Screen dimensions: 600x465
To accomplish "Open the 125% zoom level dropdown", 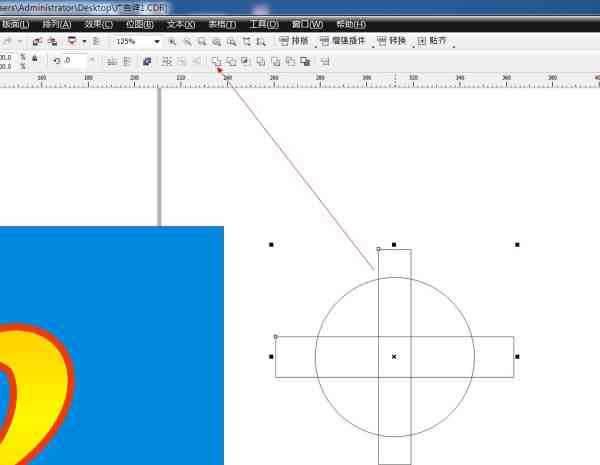I will [157, 41].
